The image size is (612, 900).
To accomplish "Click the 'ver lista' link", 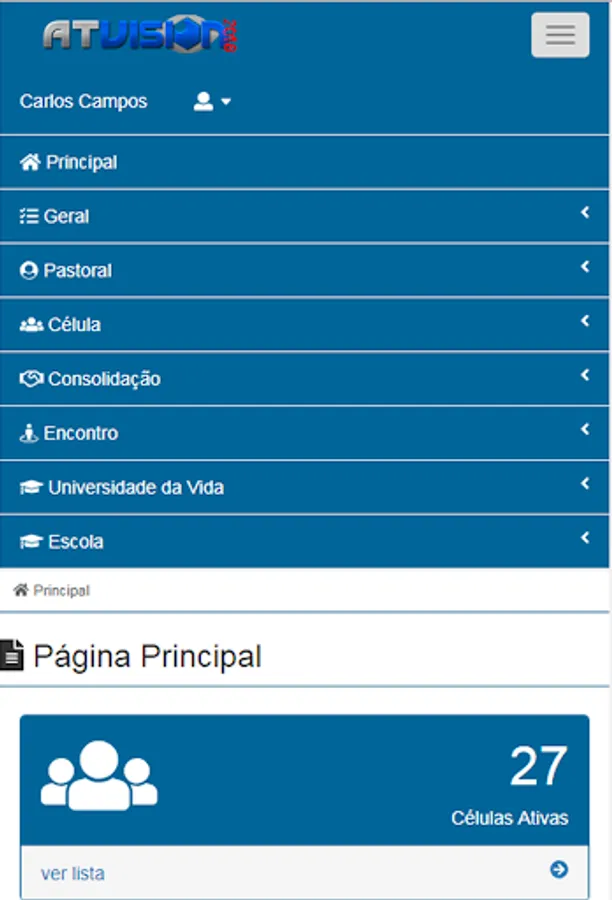I will tap(73, 873).
